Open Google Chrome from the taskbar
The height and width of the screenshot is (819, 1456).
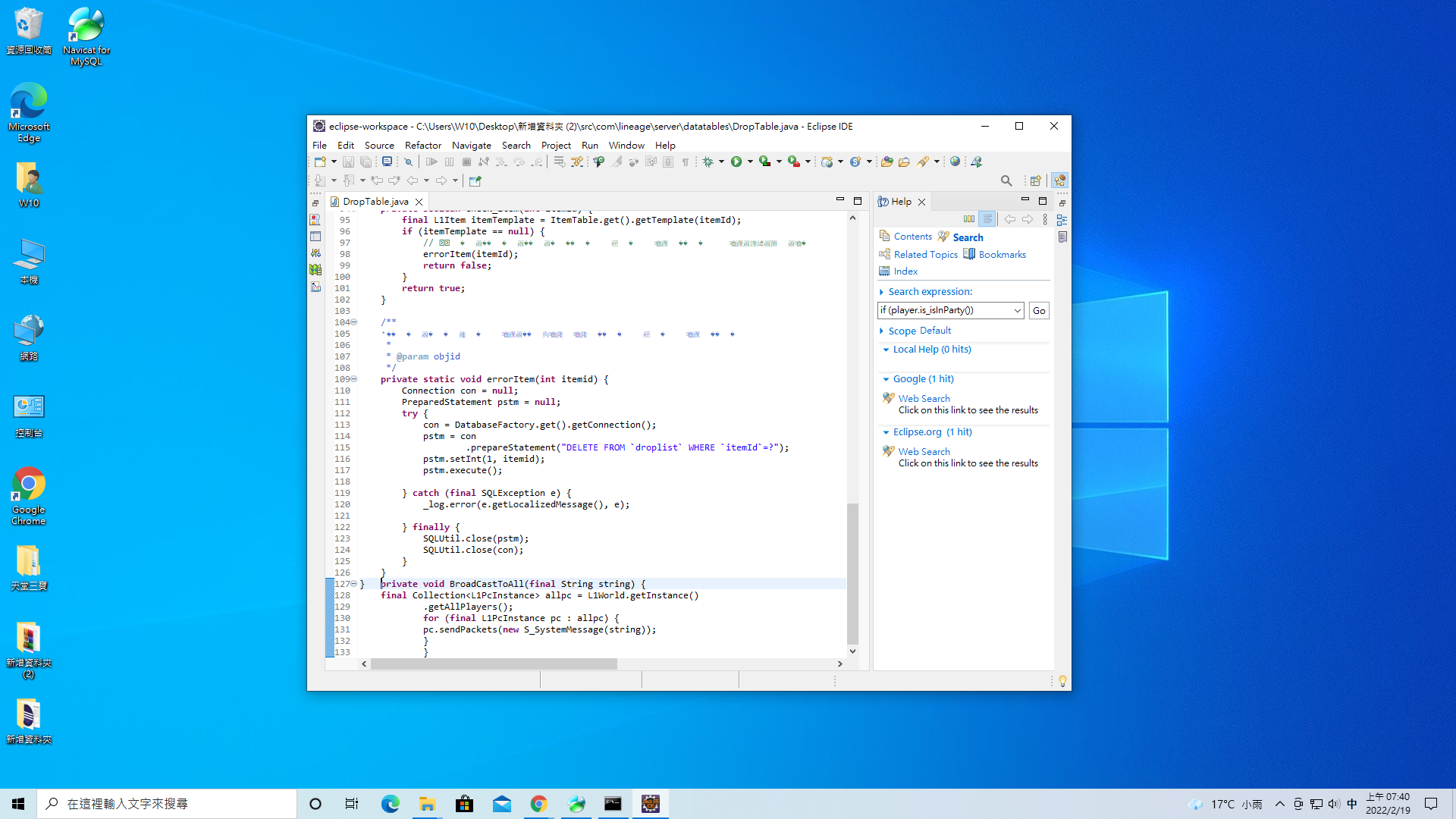click(538, 804)
